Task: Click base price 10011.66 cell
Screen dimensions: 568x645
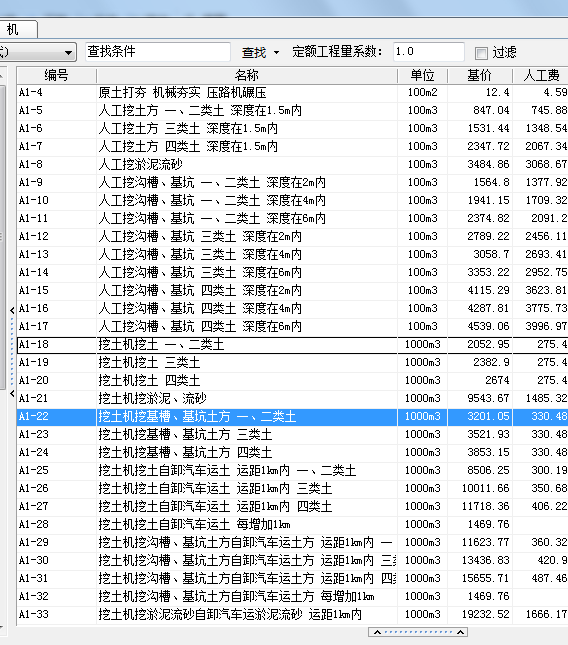Action: click(x=480, y=489)
